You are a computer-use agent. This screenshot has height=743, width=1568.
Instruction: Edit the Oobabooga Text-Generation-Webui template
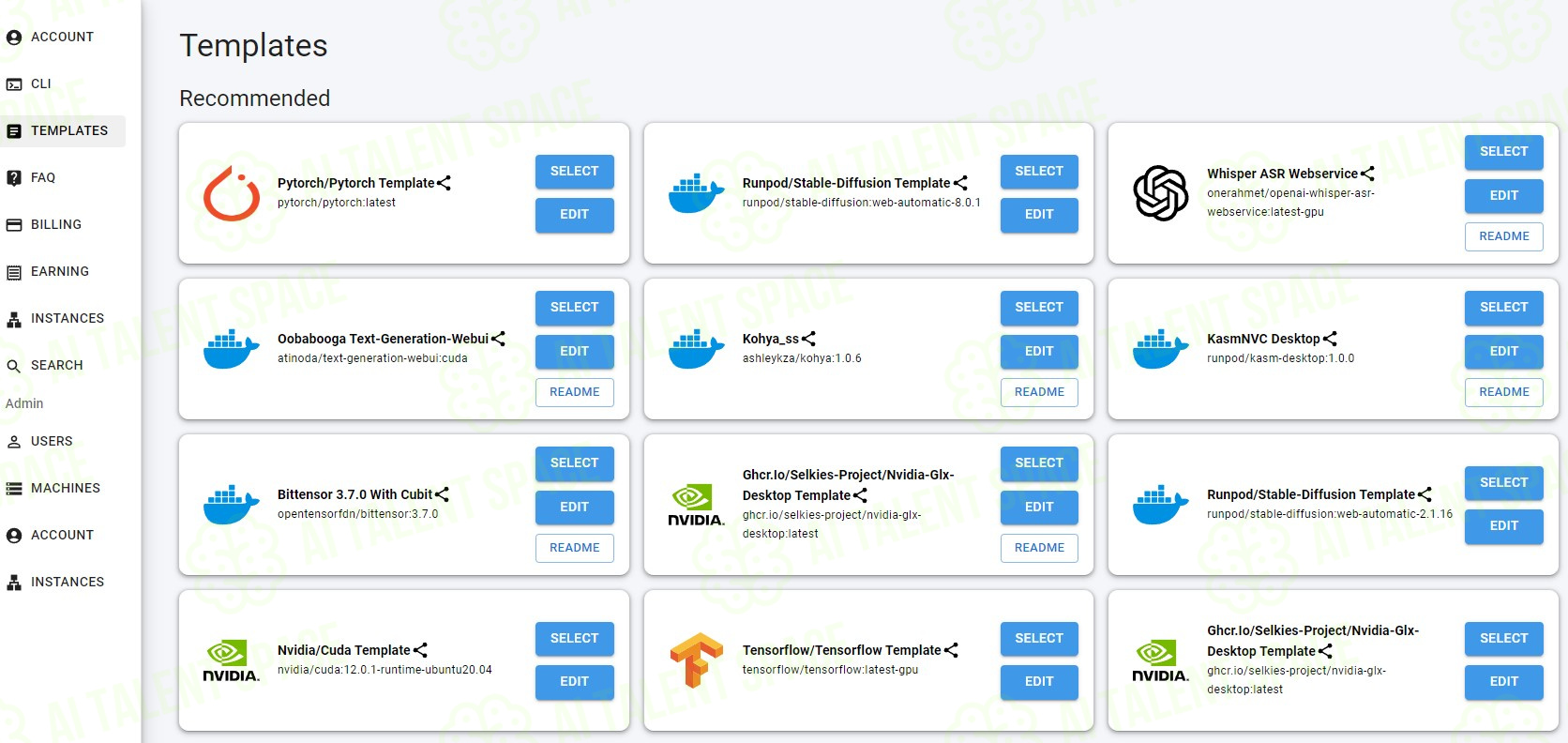[575, 352]
